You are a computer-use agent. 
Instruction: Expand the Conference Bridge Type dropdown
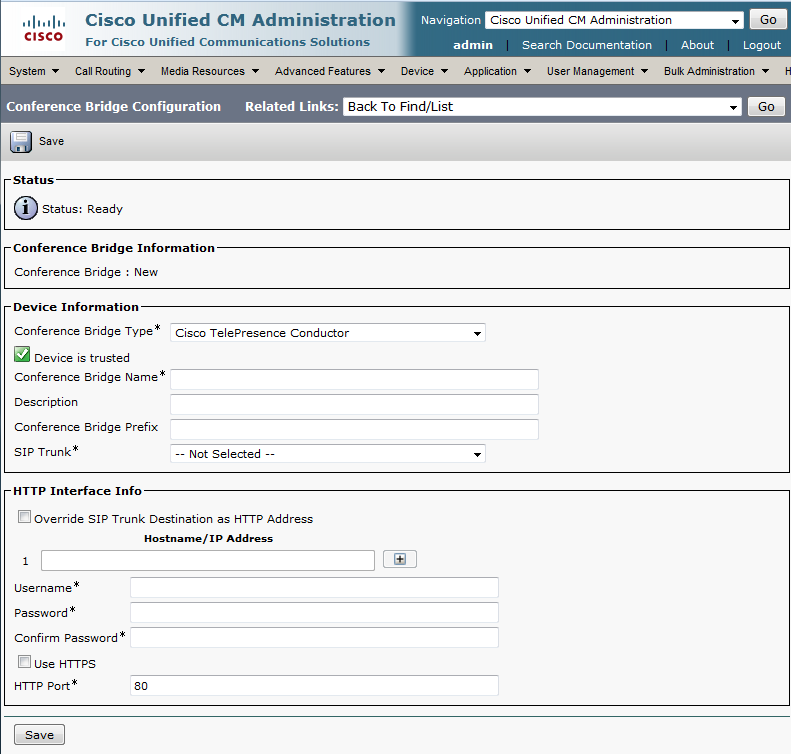(328, 333)
